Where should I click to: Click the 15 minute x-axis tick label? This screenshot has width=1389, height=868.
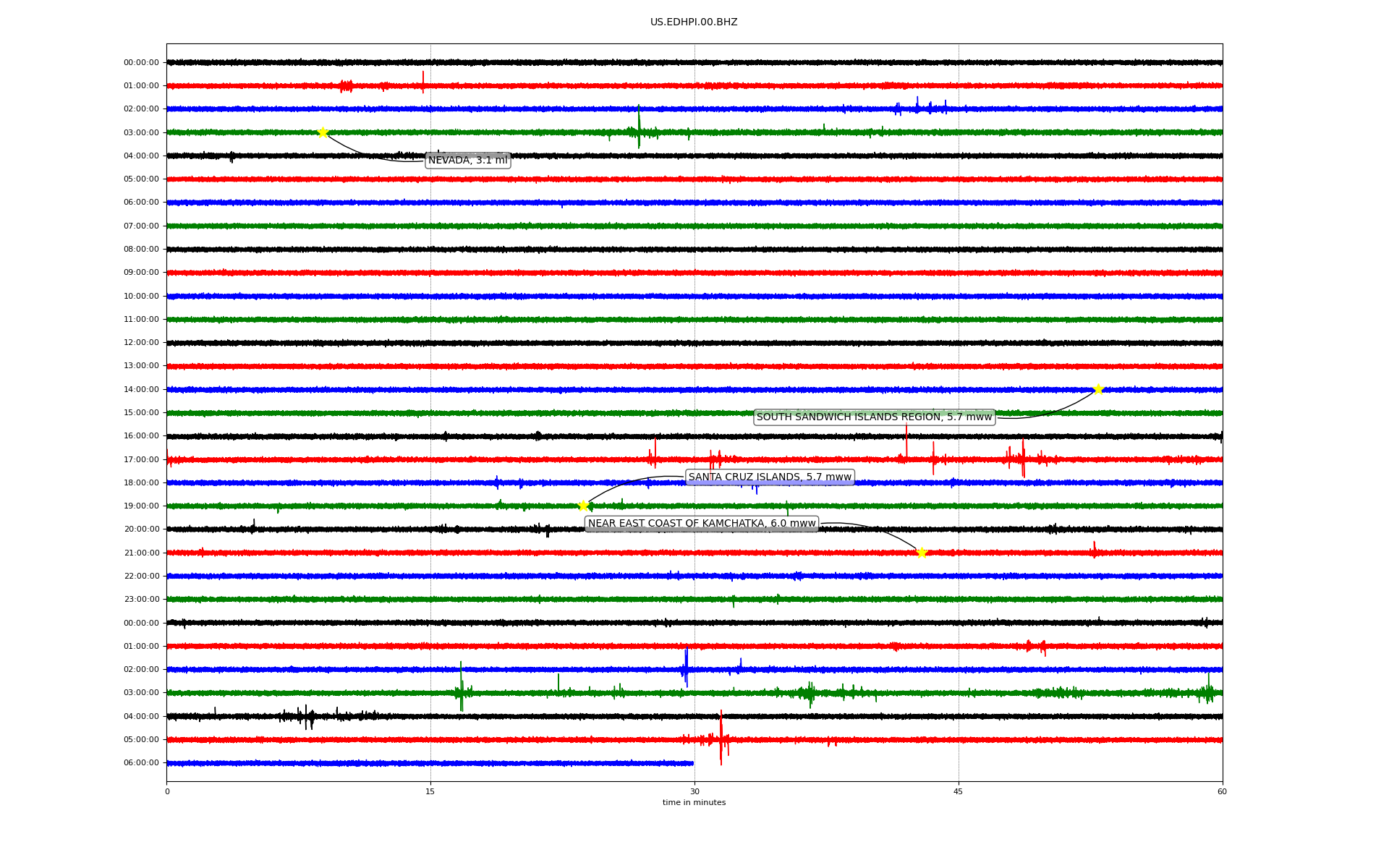pos(430,791)
